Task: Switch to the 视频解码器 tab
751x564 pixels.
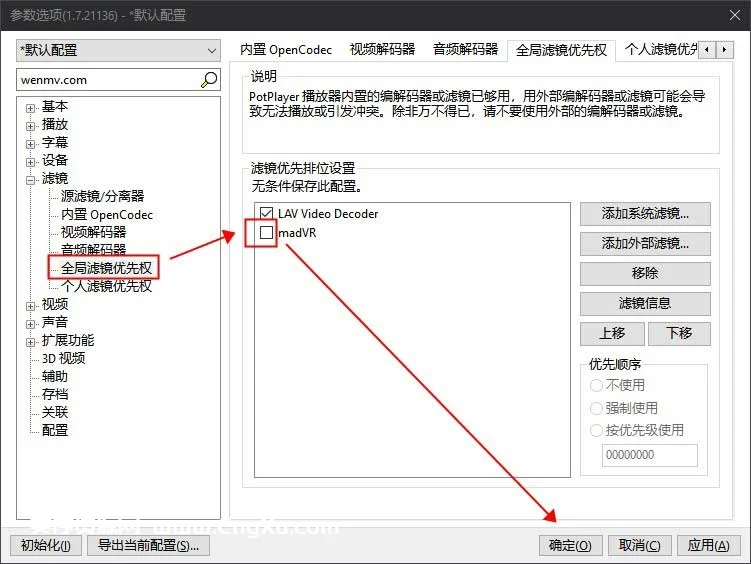Action: (382, 49)
